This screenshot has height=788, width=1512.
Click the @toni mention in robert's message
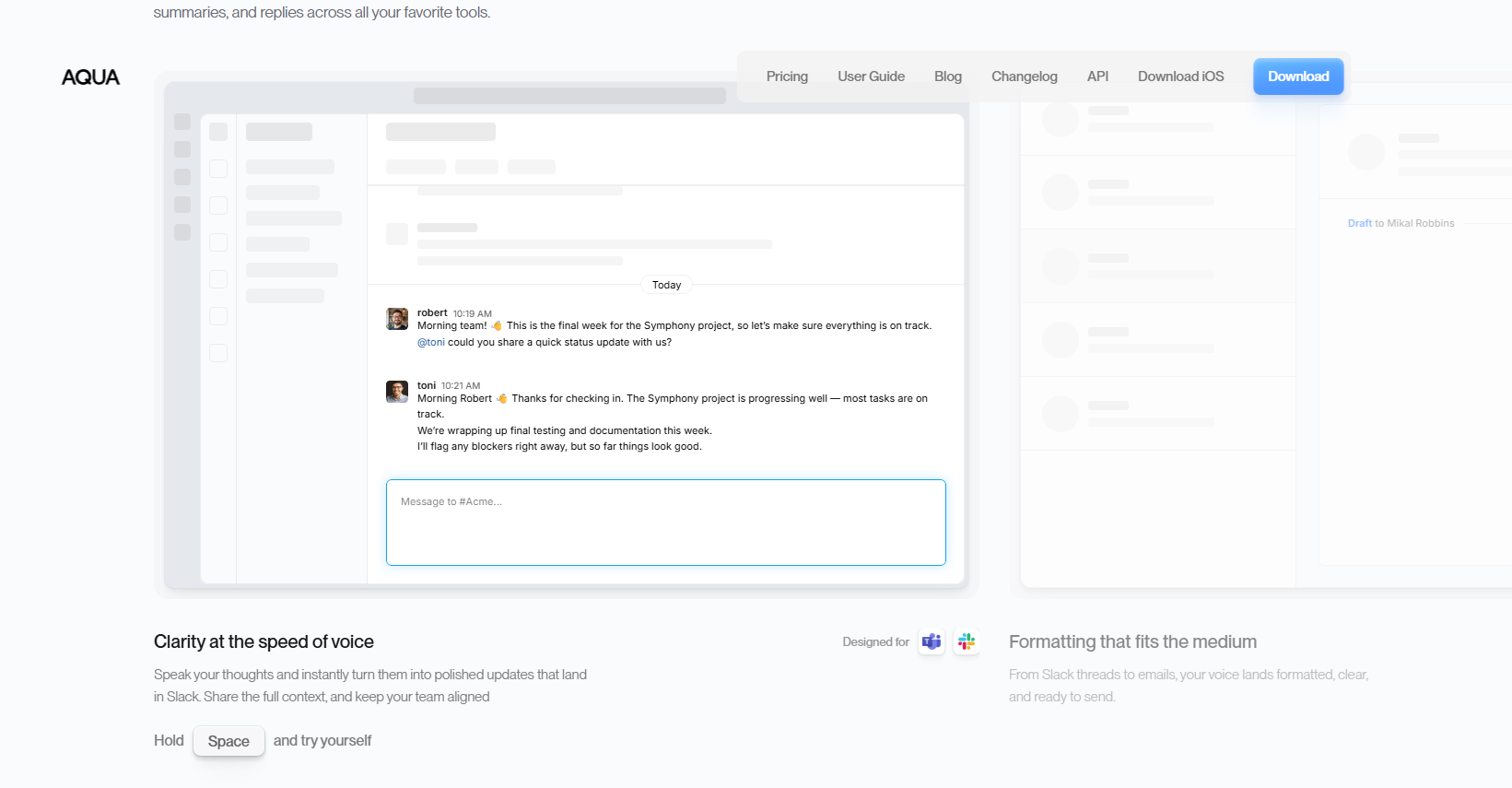click(x=431, y=342)
